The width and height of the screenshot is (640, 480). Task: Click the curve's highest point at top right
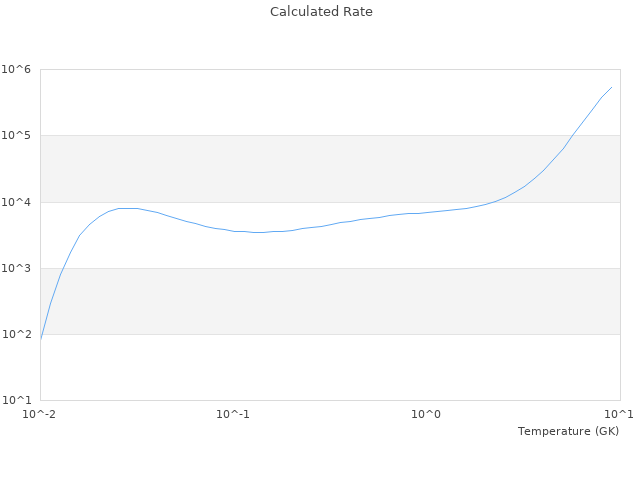tap(611, 87)
